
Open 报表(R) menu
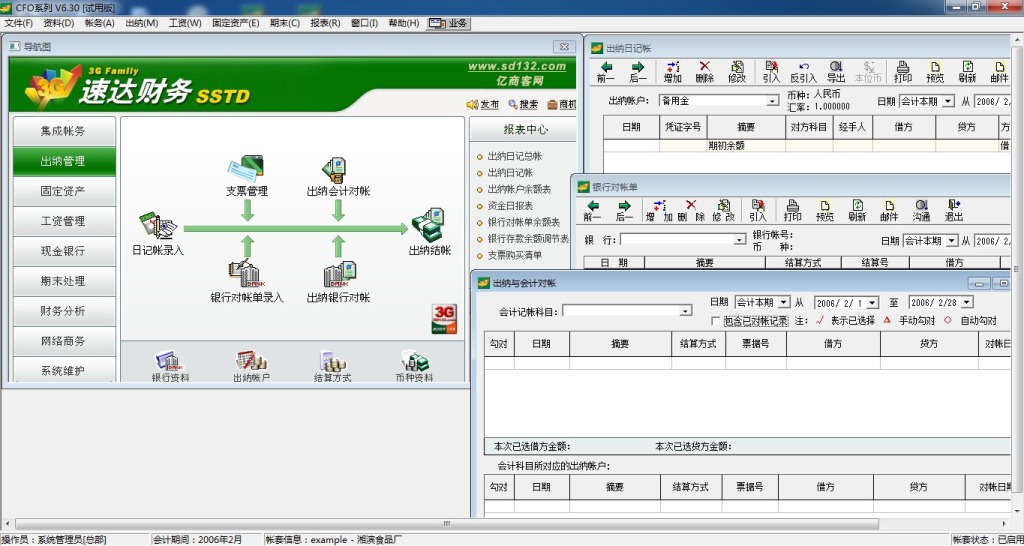(325, 23)
